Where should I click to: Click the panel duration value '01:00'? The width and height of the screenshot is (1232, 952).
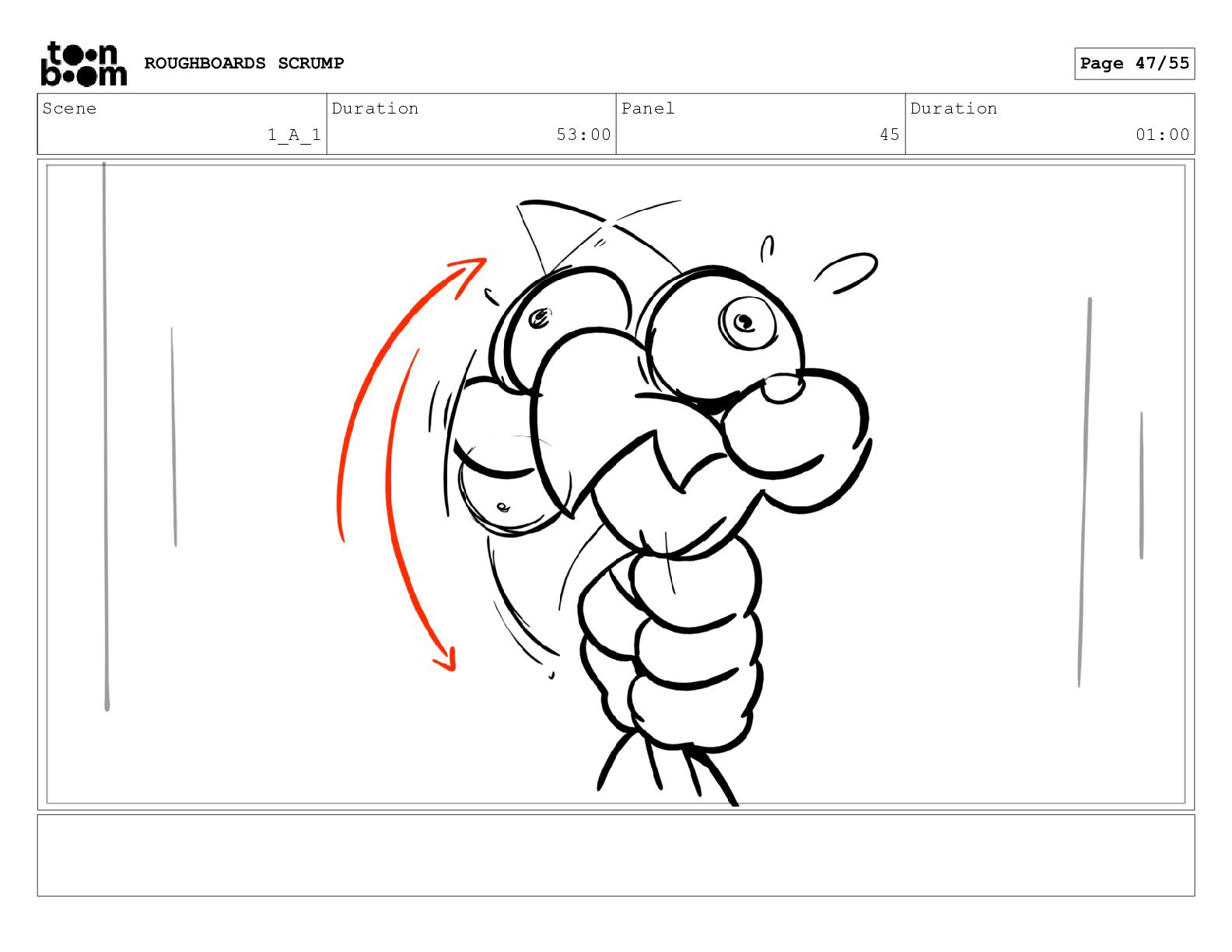[x=1162, y=135]
